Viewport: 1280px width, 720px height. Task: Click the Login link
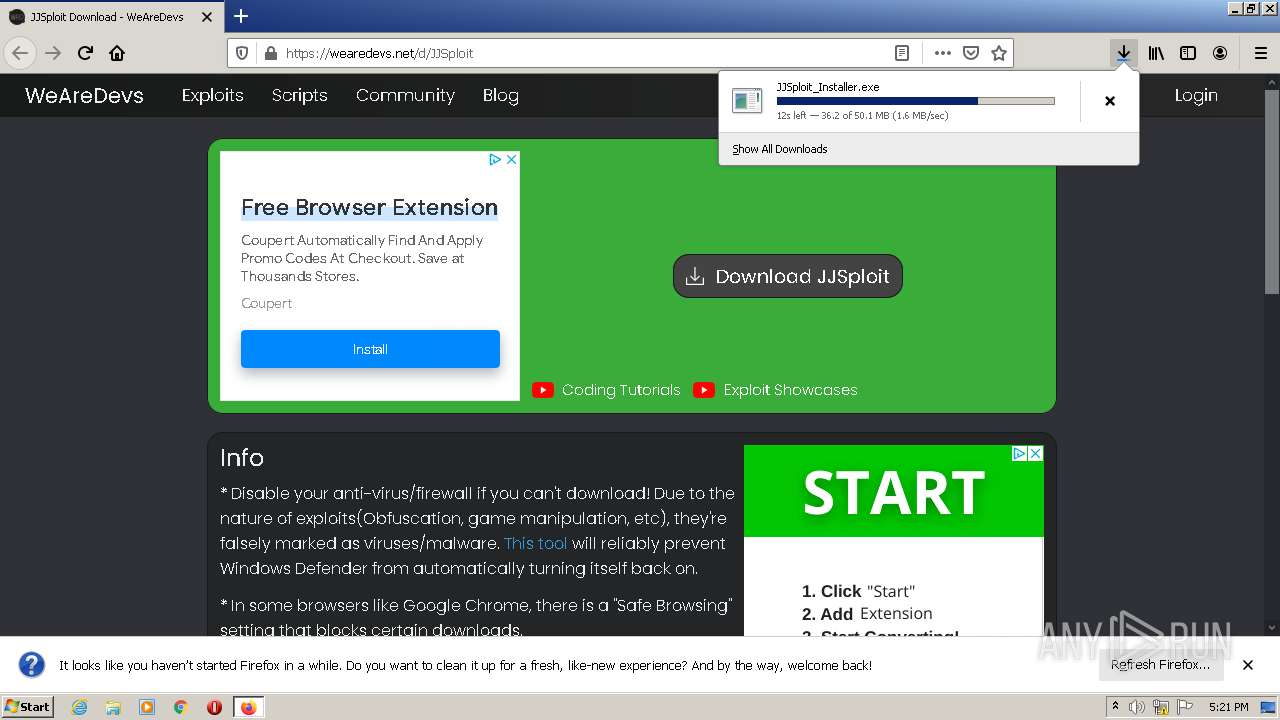coord(1196,95)
